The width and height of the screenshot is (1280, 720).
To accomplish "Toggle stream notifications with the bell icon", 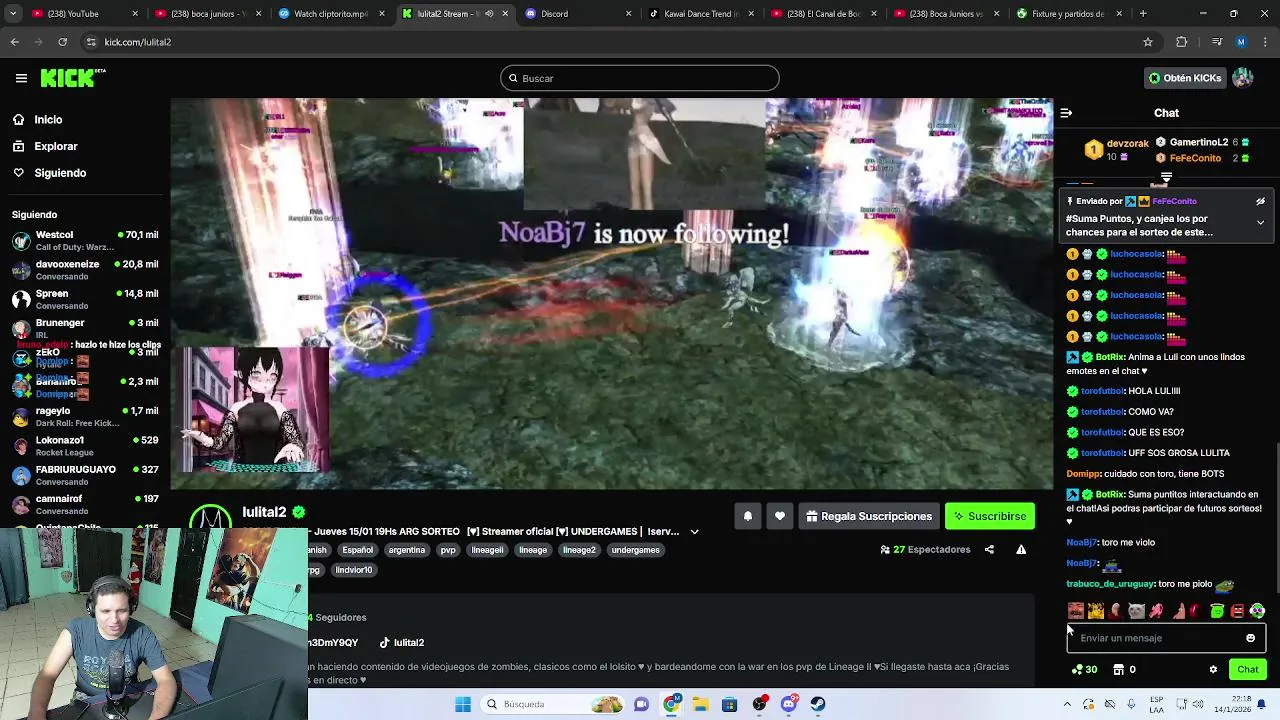I will coord(747,516).
